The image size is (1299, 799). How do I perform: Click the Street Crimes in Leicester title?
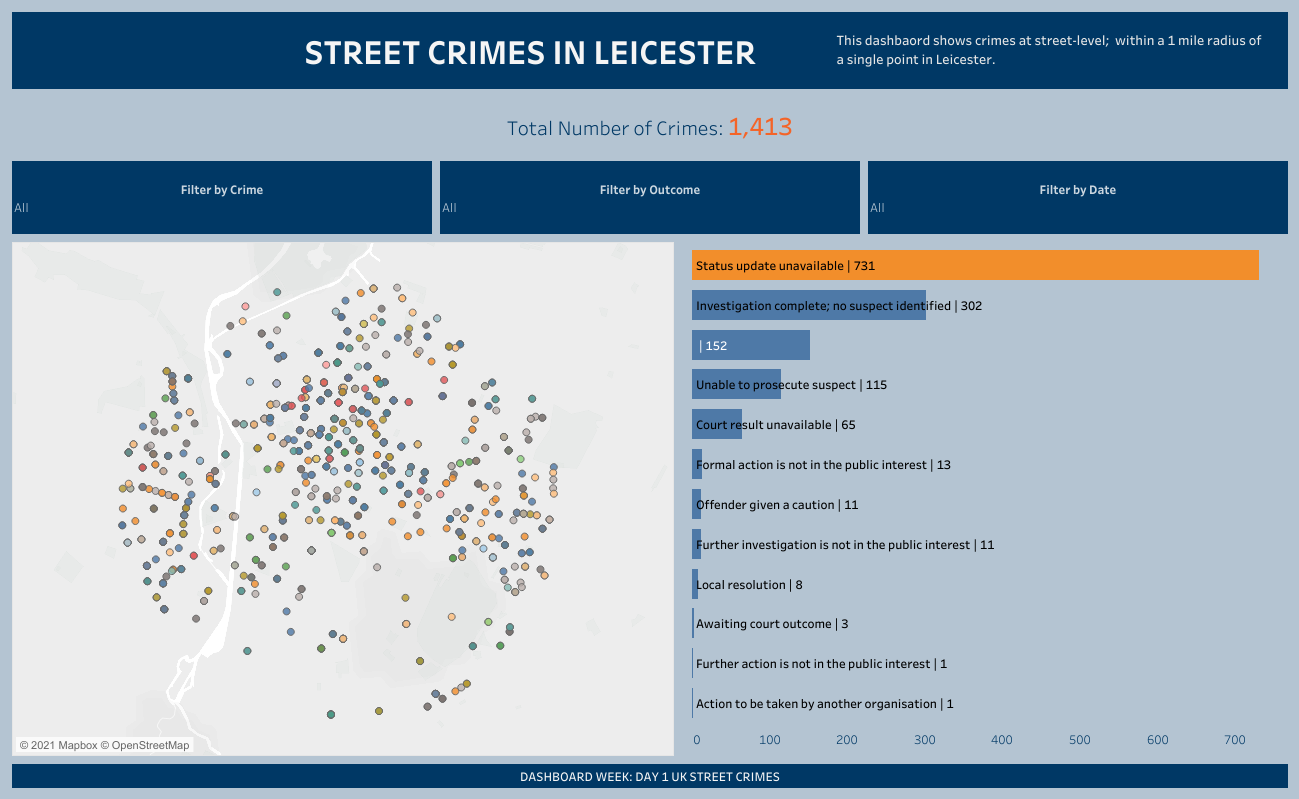click(x=530, y=53)
